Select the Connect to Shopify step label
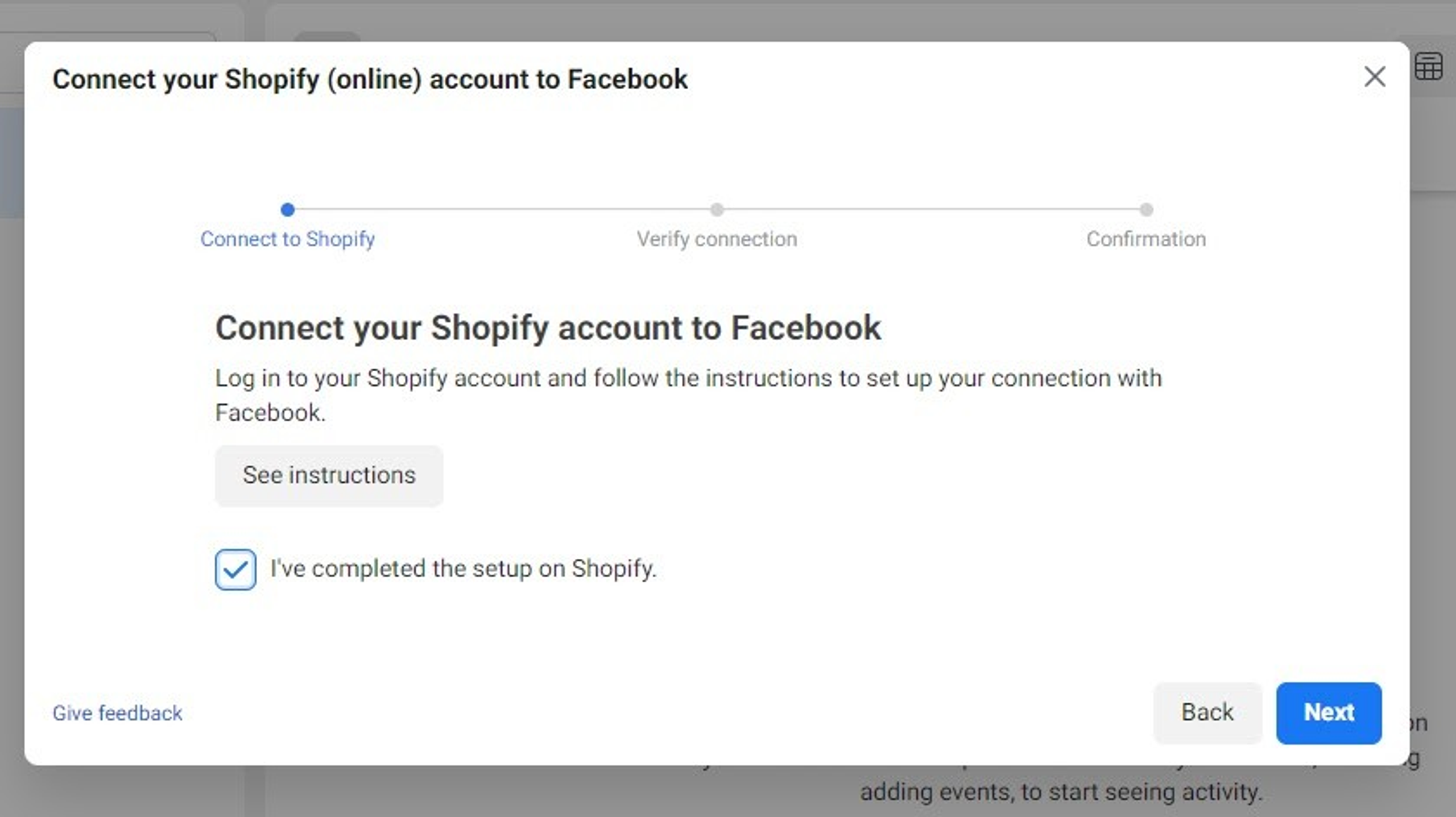The height and width of the screenshot is (817, 1456). 288,239
